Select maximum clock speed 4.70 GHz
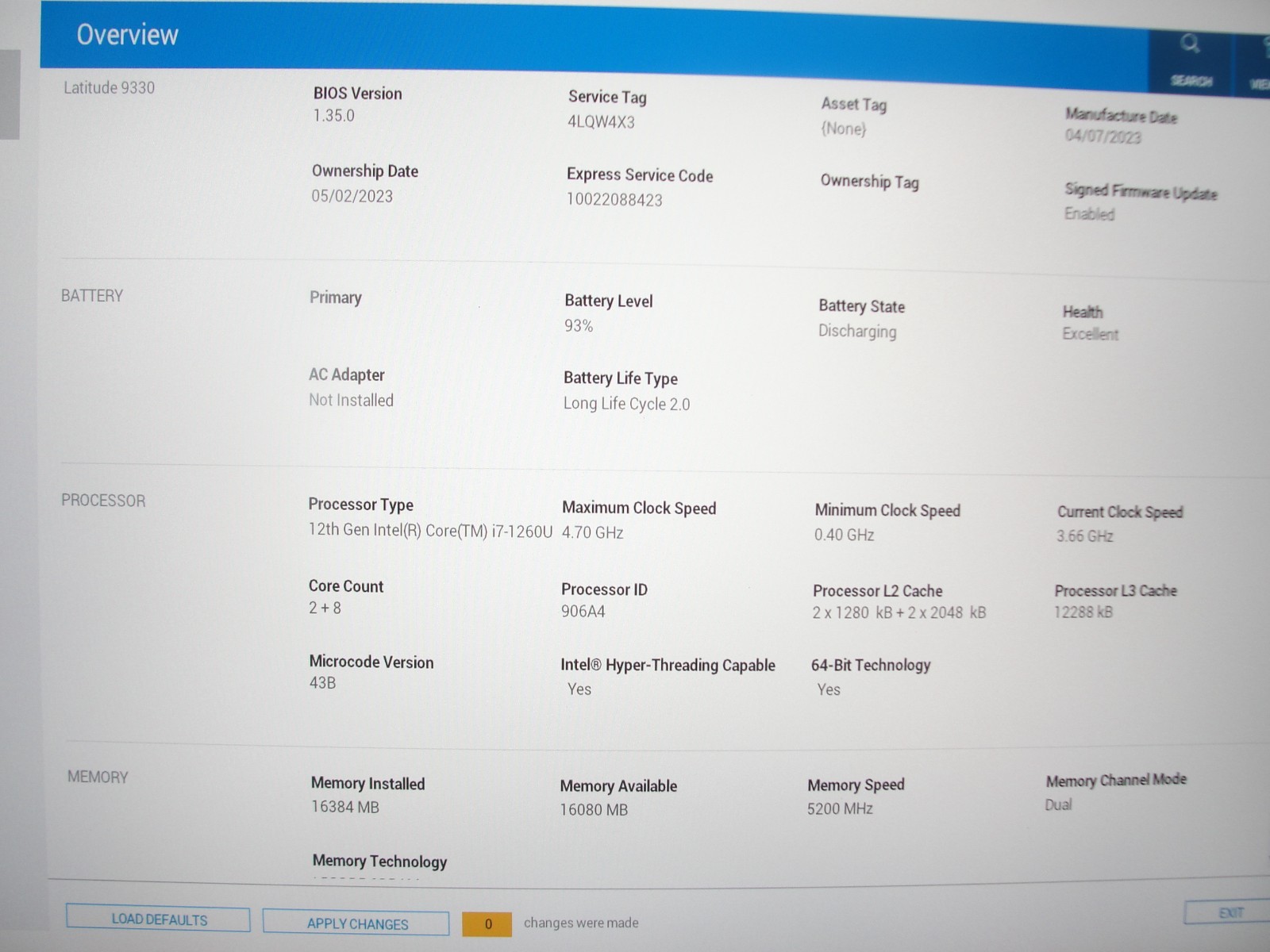The height and width of the screenshot is (952, 1270). click(x=592, y=532)
